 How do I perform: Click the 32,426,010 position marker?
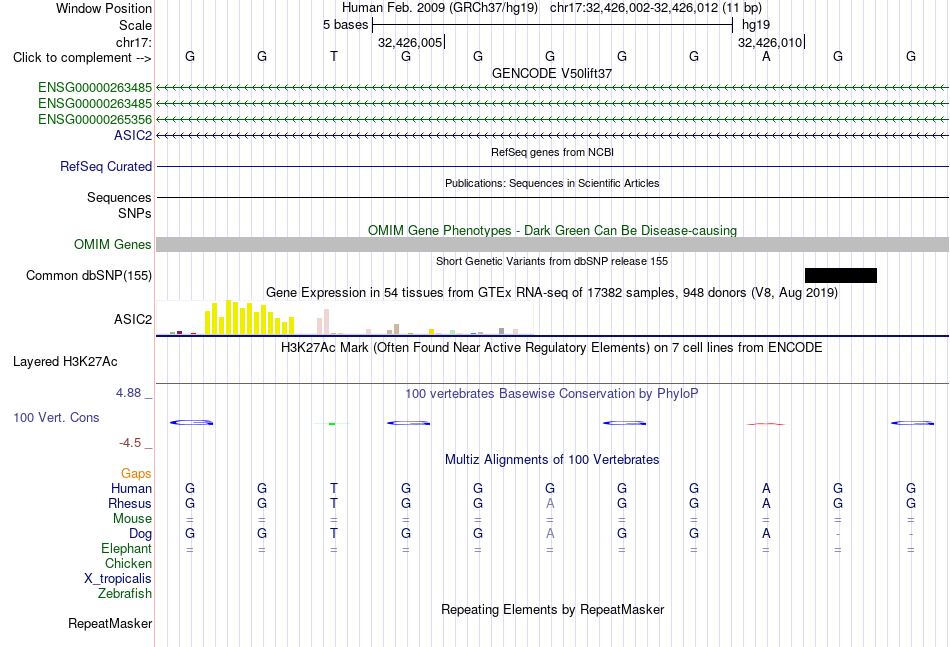pyautogui.click(x=770, y=42)
